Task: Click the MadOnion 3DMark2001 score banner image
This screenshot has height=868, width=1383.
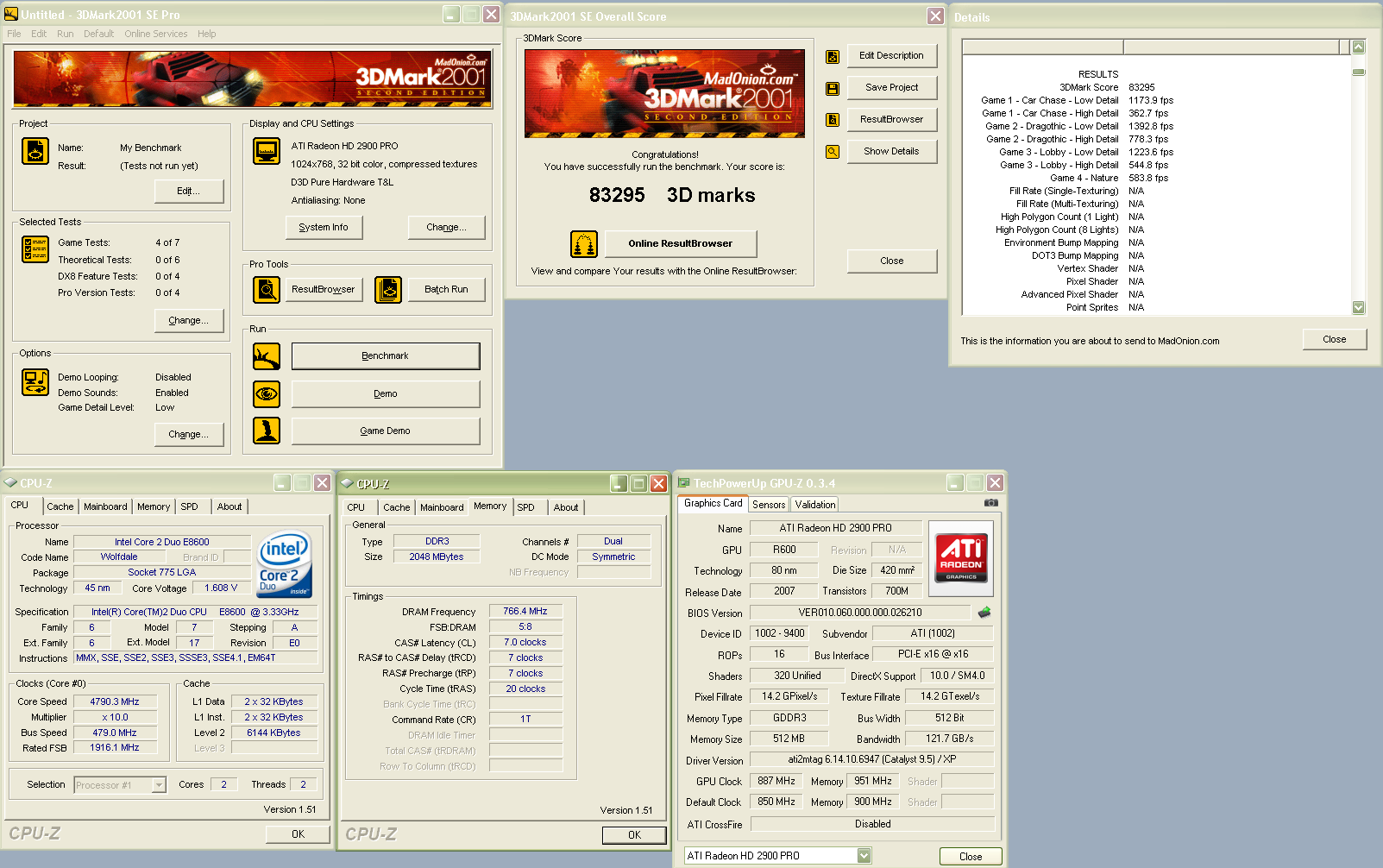Action: pos(664,93)
